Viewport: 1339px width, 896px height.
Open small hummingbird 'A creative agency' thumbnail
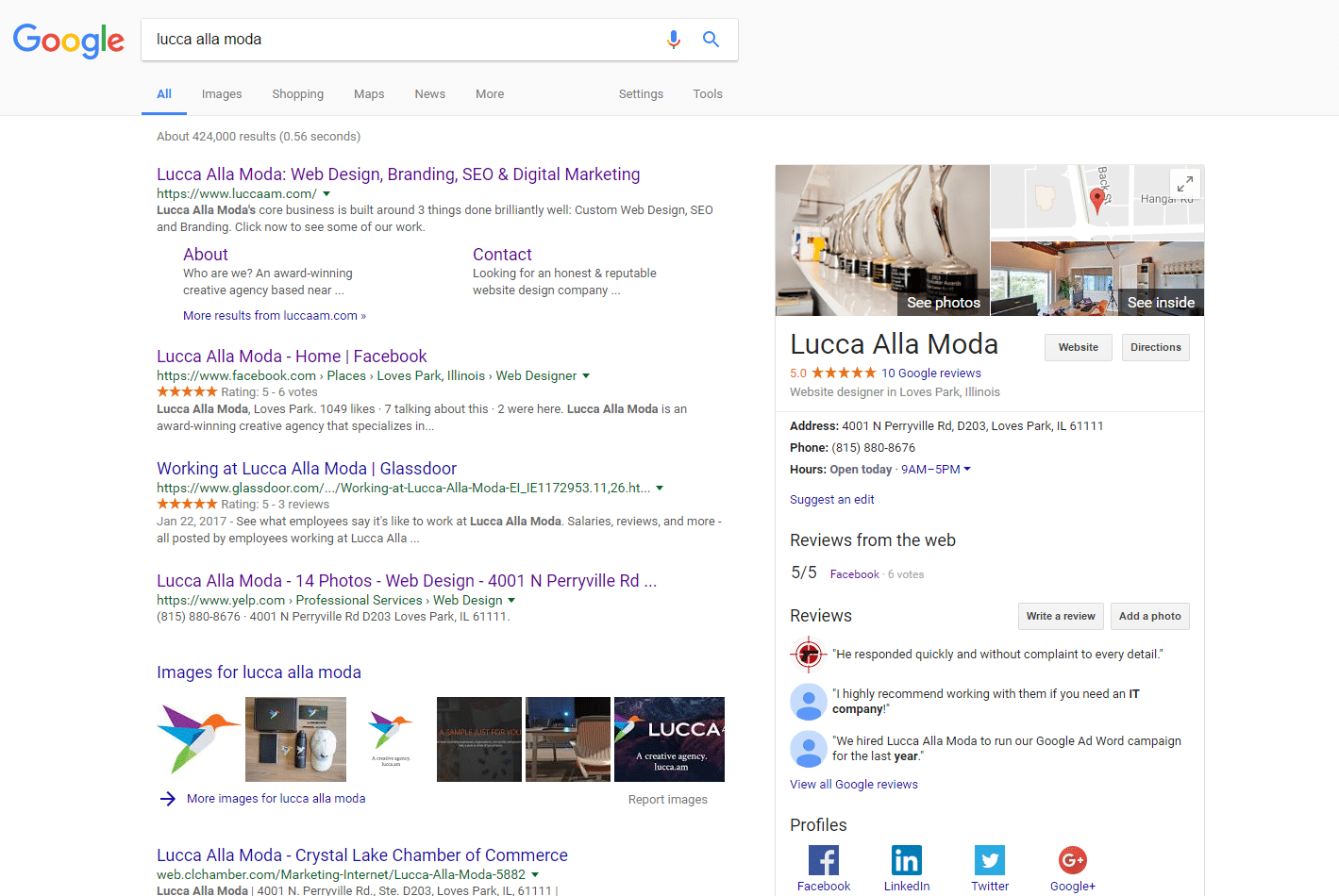(x=391, y=739)
